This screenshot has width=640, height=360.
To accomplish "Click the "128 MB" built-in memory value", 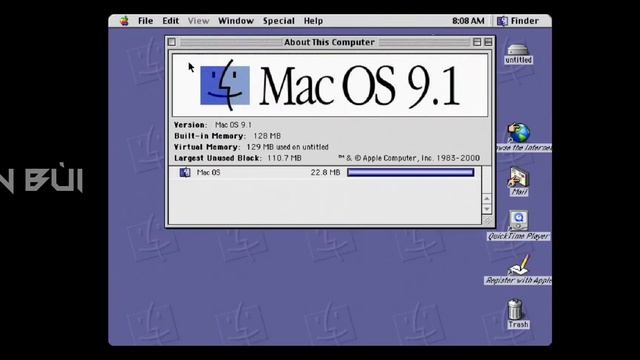I will pyautogui.click(x=267, y=136).
